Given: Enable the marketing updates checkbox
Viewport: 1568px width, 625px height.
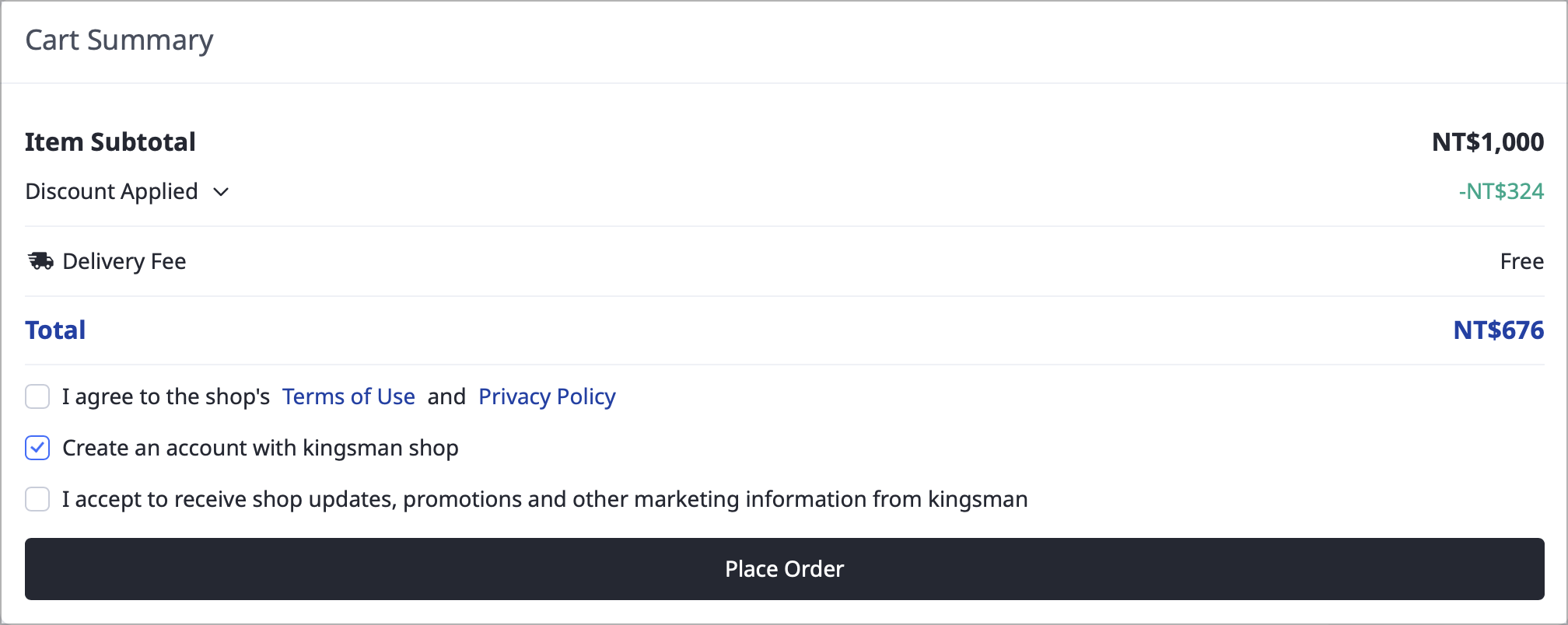Looking at the screenshot, I should (x=37, y=499).
